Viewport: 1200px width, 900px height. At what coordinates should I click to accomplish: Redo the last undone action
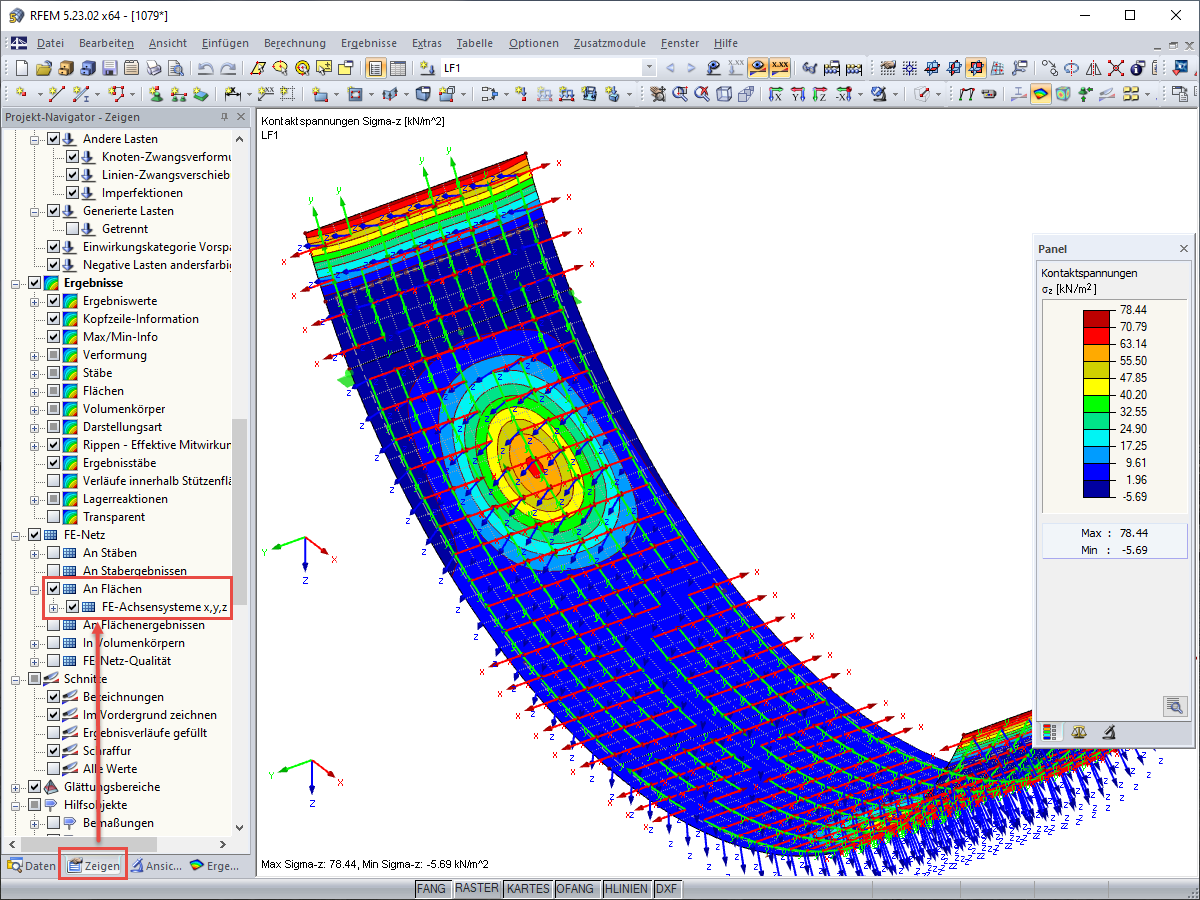point(228,68)
